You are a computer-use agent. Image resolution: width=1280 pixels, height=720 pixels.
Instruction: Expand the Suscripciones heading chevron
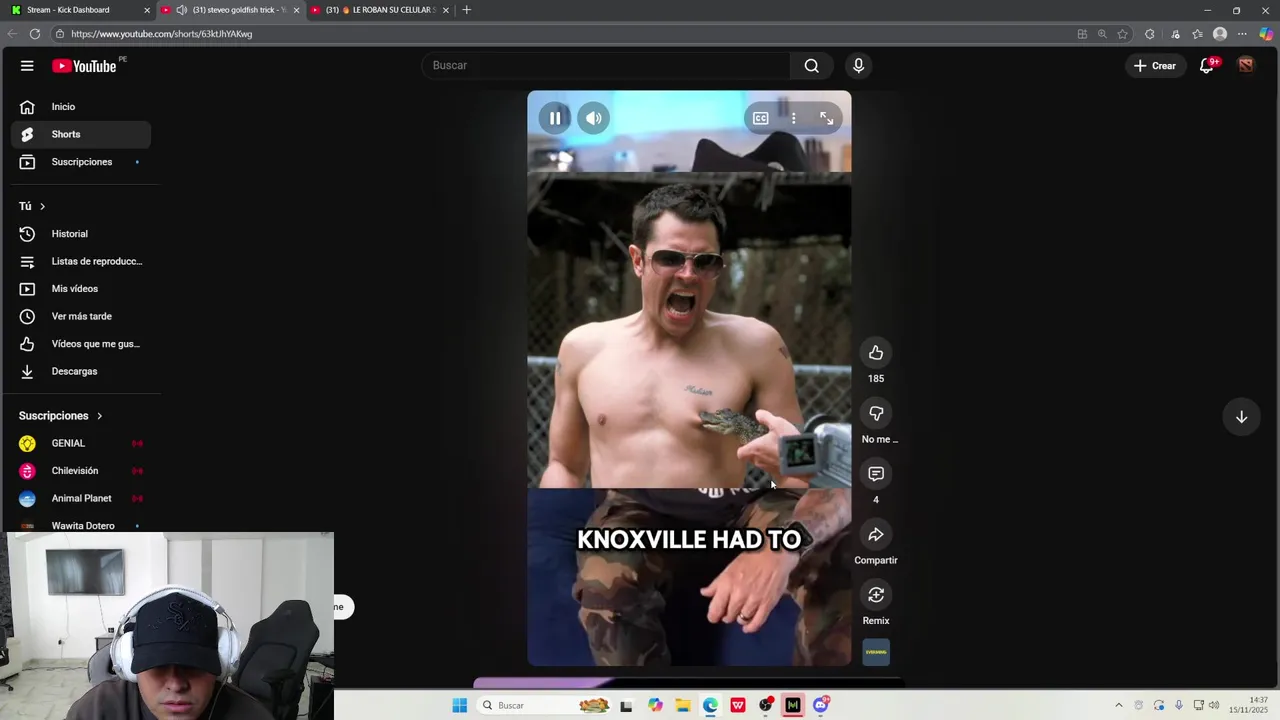99,416
